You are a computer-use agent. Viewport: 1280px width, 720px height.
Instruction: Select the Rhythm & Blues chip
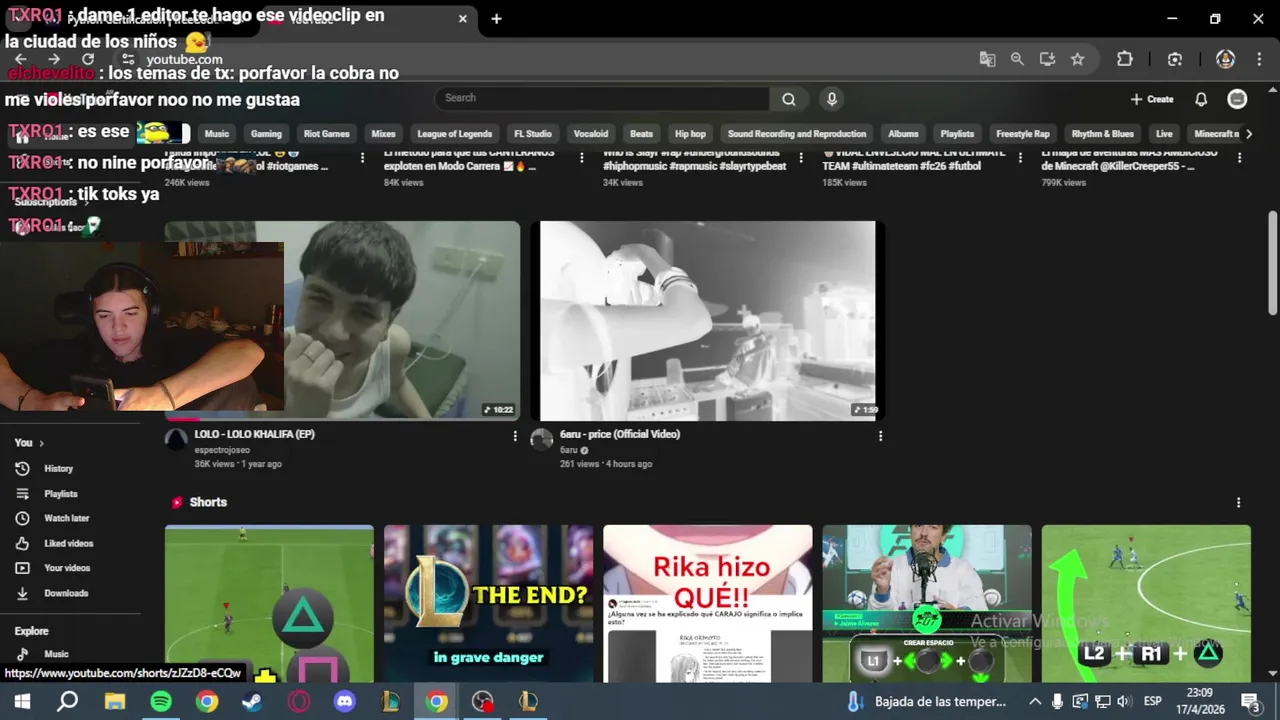1103,134
